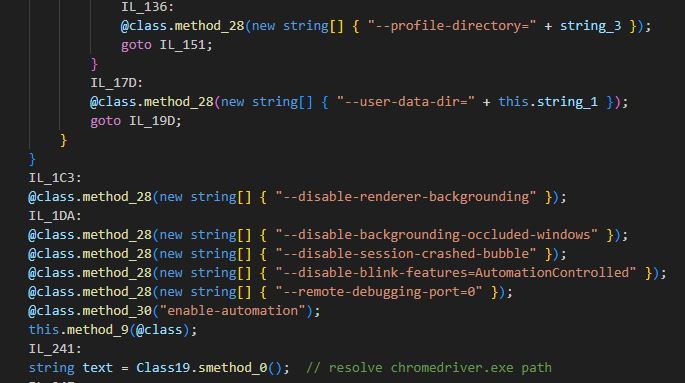Click the IL_241 label
Viewport: 685px width, 383px height.
coord(55,349)
